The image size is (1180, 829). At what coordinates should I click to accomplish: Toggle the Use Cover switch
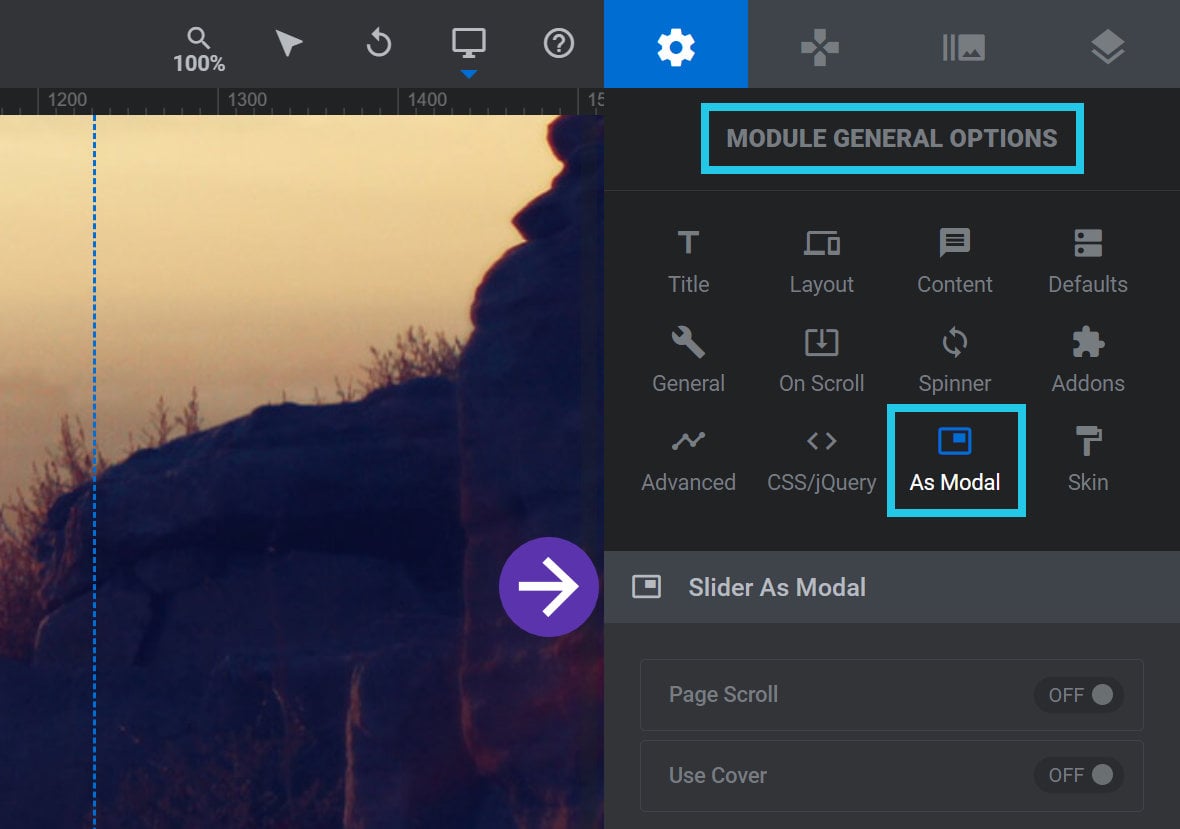pos(1079,775)
